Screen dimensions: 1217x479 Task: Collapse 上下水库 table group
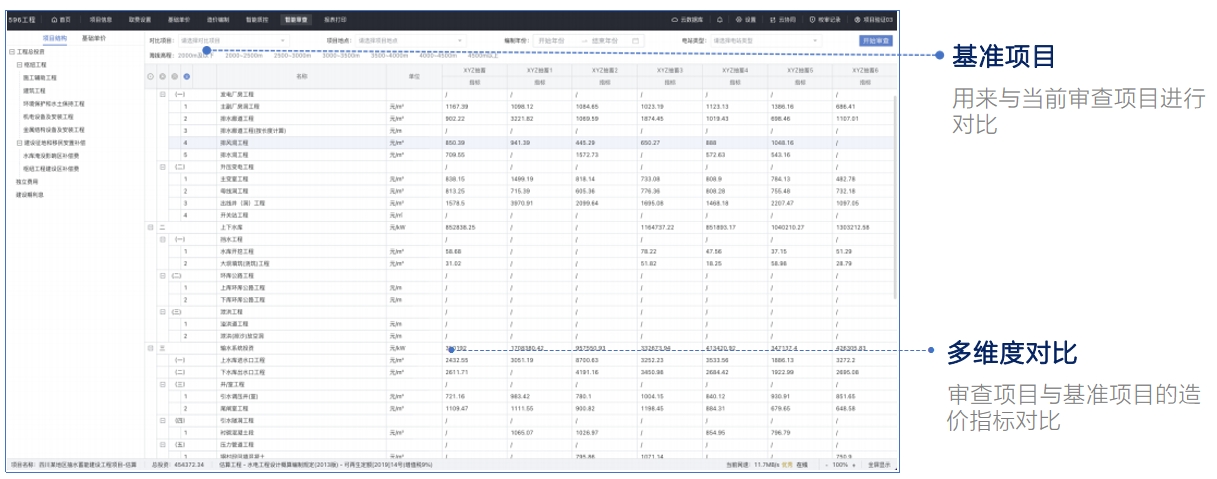pos(151,228)
